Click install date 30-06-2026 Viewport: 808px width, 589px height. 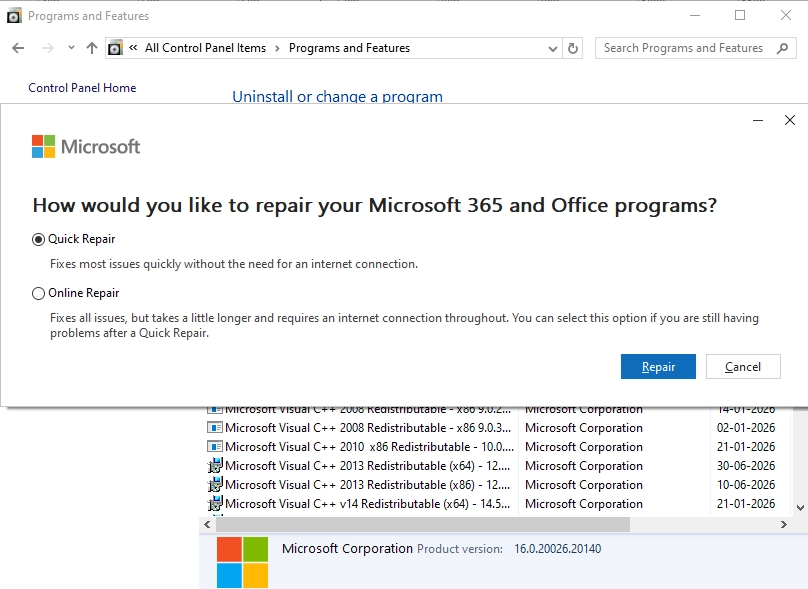(746, 466)
